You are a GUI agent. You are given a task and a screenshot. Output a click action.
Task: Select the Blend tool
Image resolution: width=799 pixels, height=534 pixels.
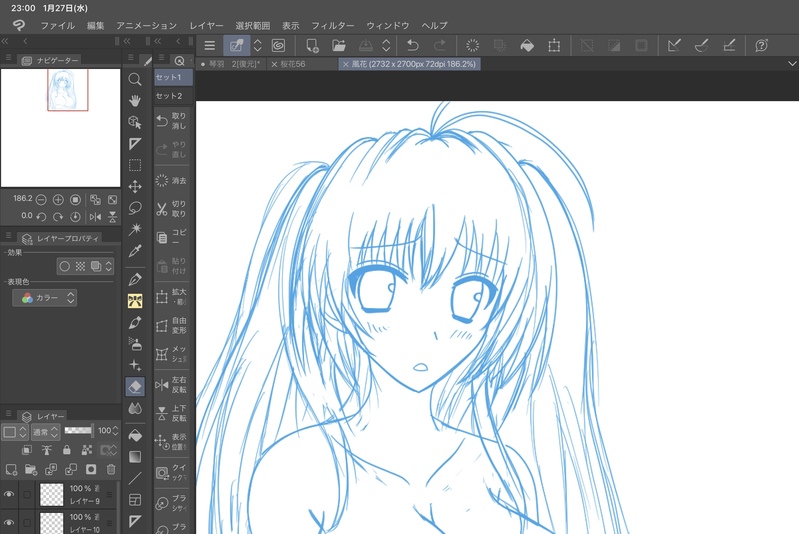(x=135, y=408)
